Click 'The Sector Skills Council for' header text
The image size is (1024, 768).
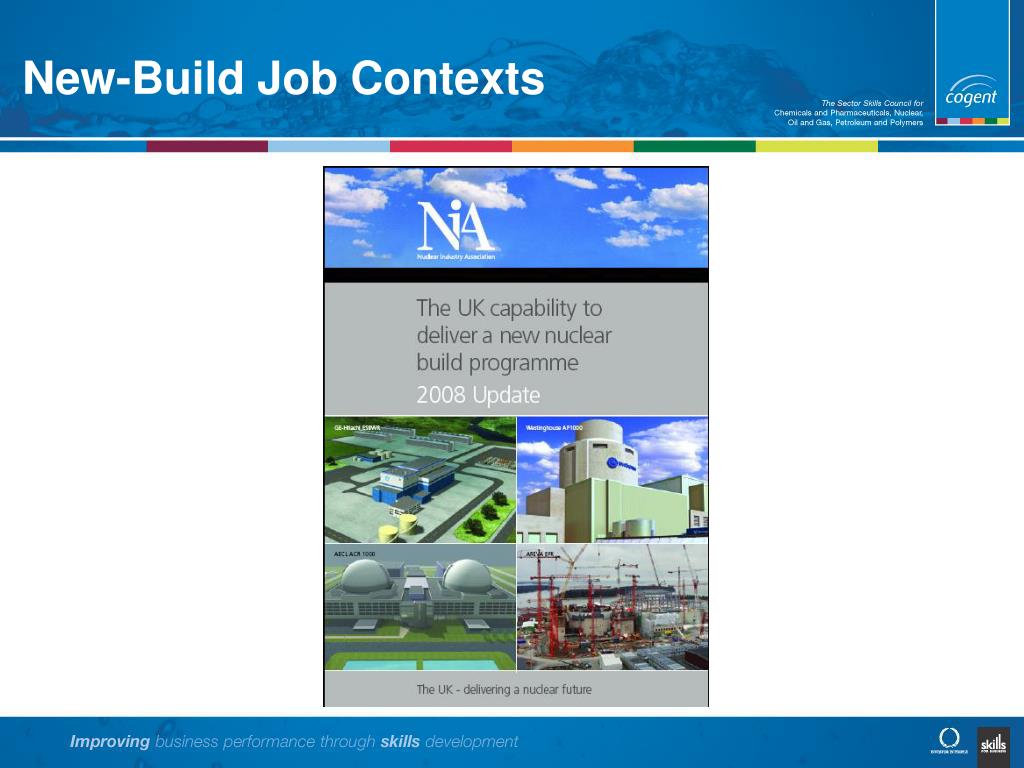coord(872,103)
